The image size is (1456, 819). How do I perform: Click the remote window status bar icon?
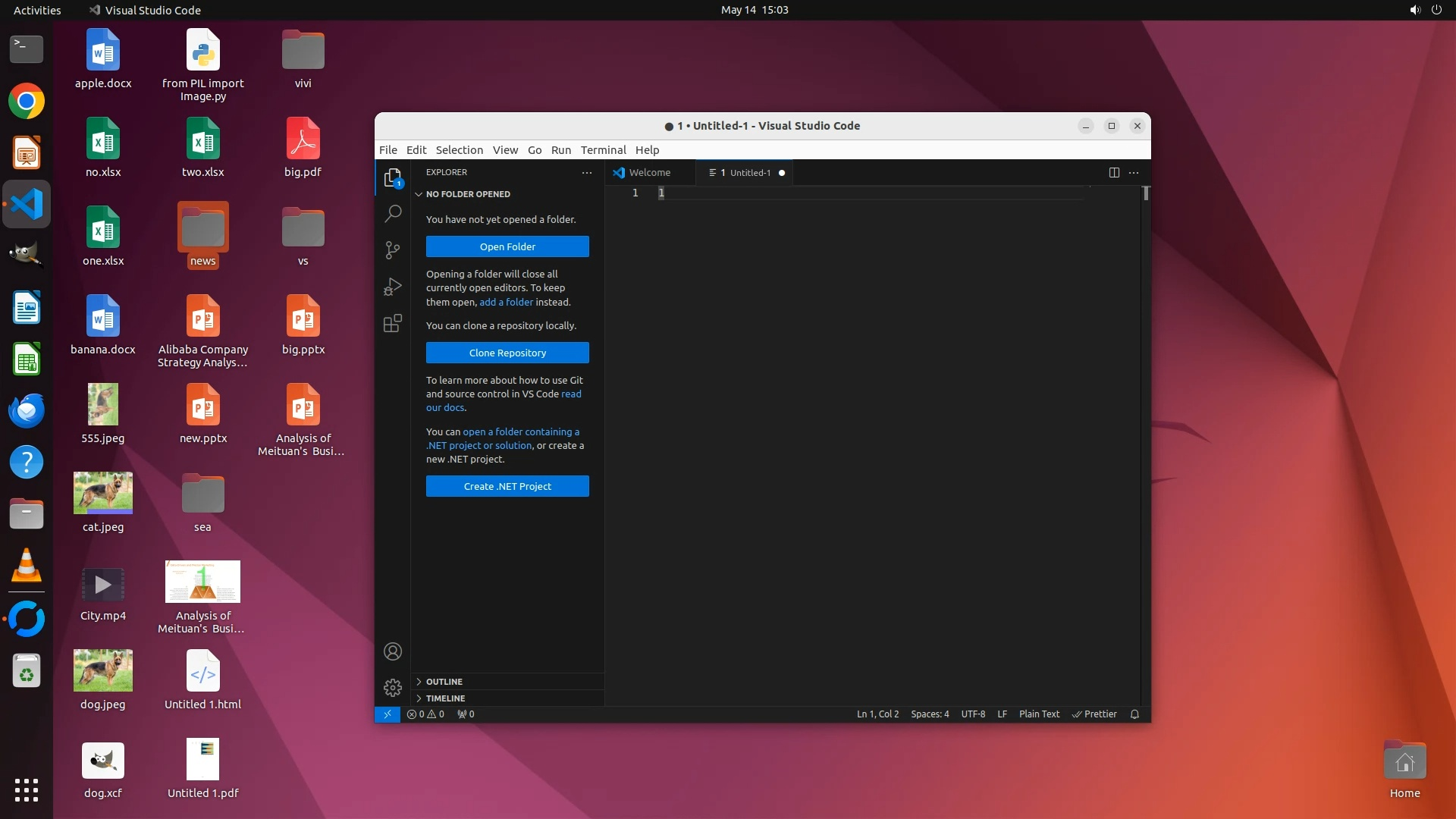coord(387,714)
